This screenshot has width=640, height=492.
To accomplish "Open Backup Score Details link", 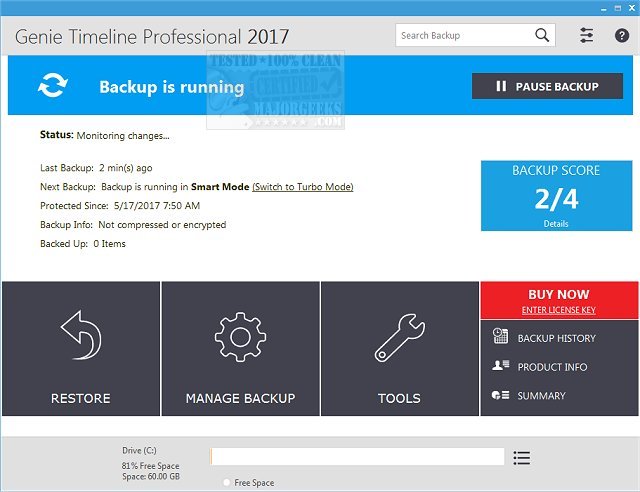I will click(x=556, y=224).
